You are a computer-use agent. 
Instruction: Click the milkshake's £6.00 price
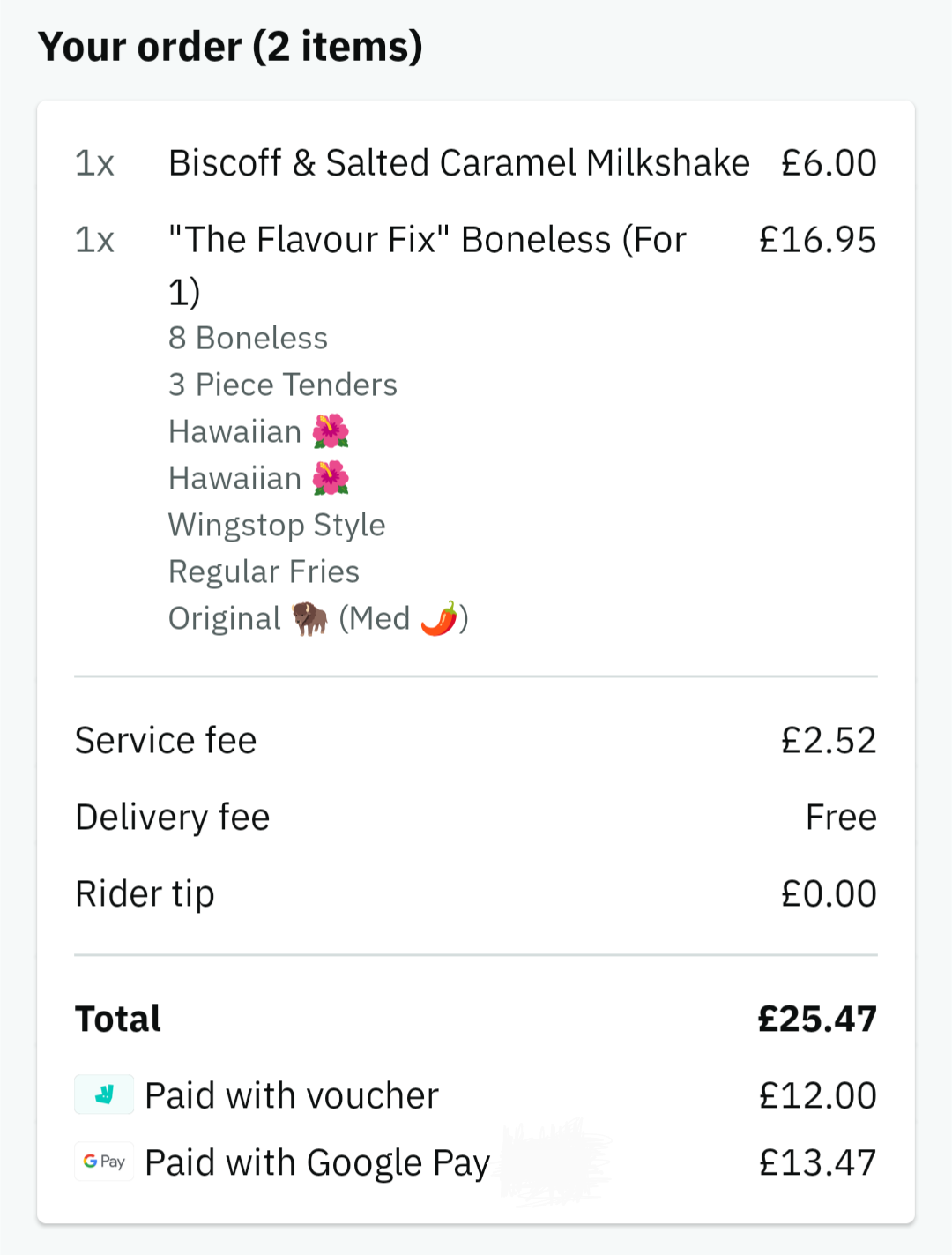829,163
